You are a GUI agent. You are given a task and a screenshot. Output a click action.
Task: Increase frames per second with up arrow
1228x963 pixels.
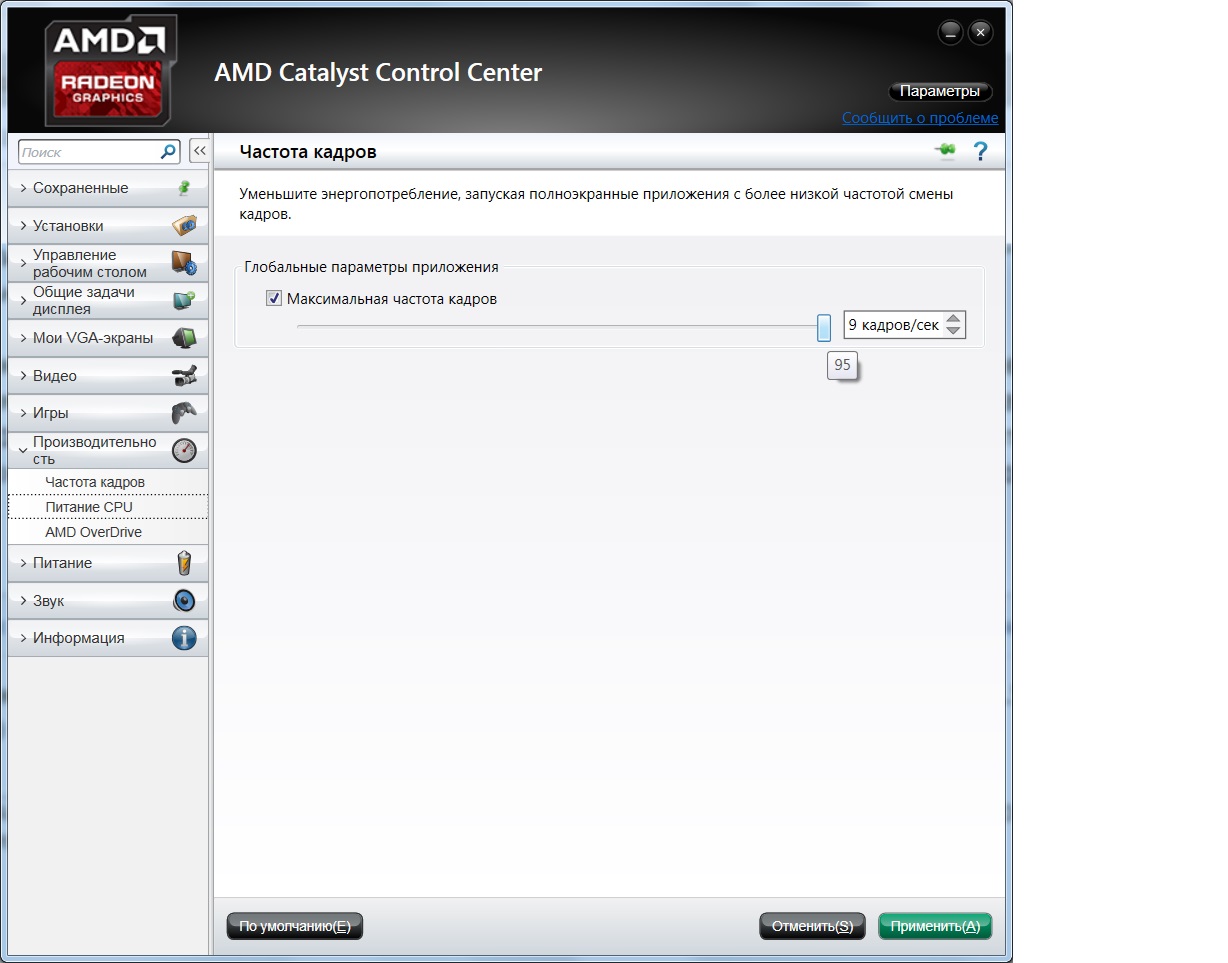coord(954,318)
